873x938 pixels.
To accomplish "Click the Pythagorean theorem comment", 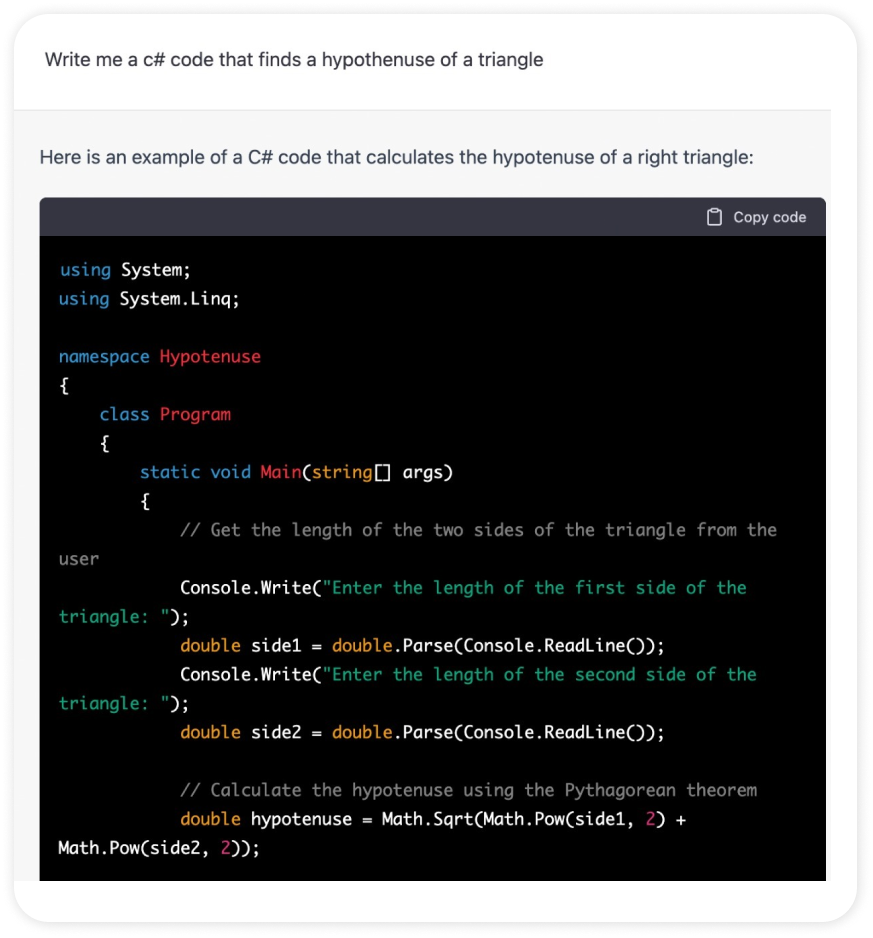I will tap(468, 790).
